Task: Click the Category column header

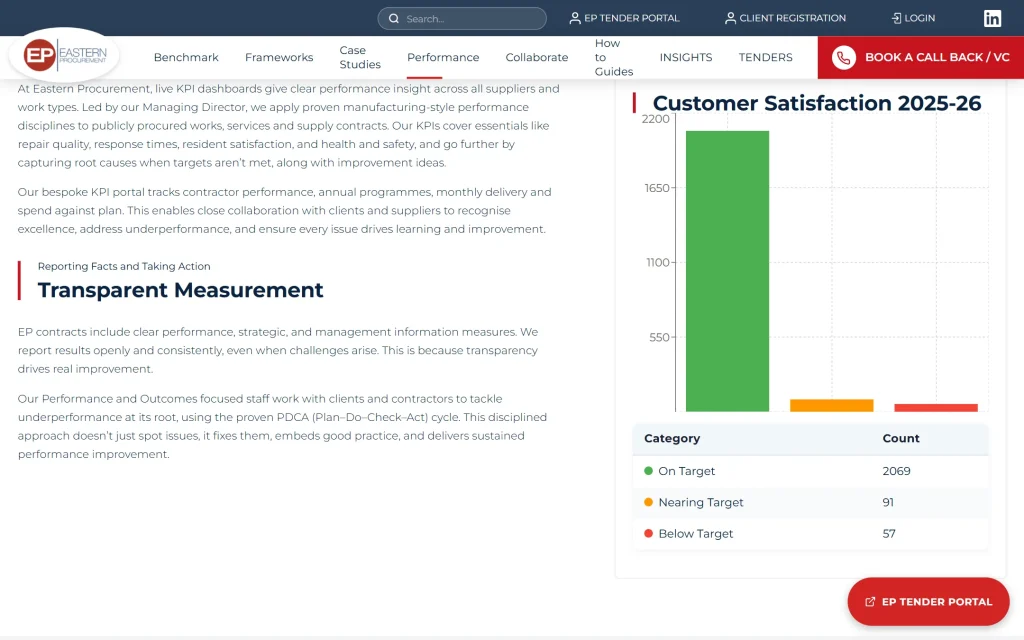Action: 672,438
